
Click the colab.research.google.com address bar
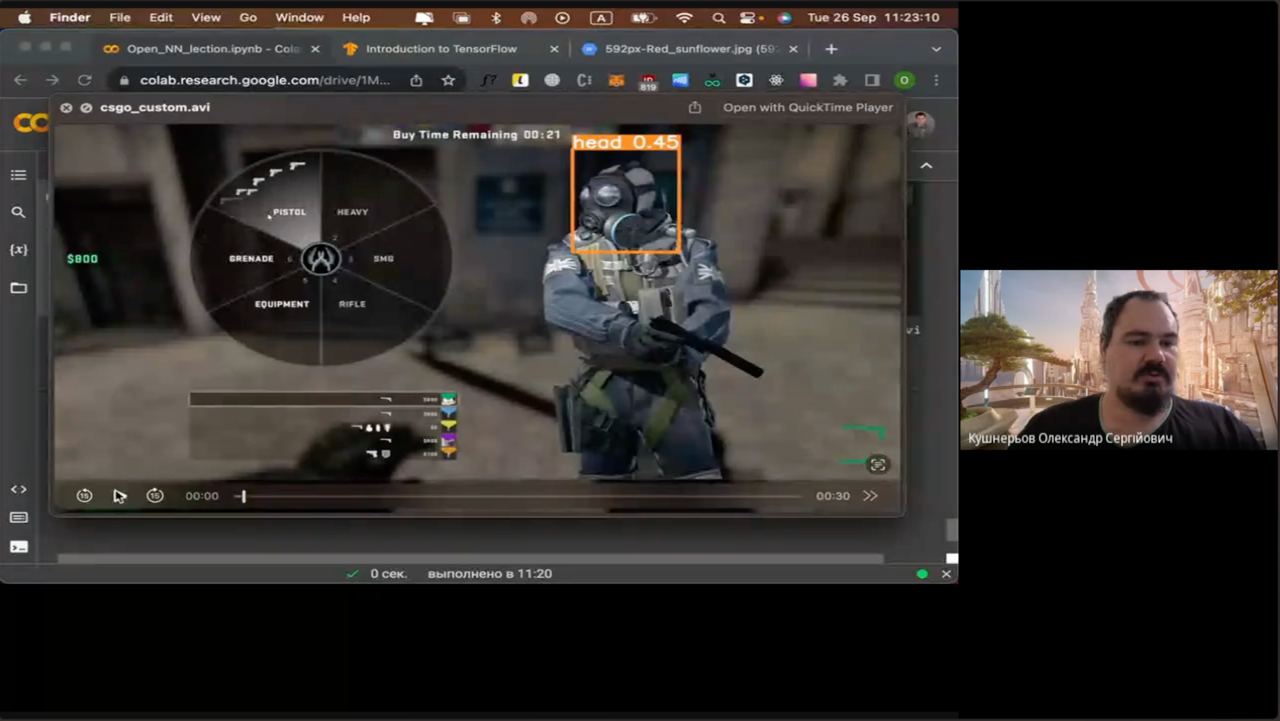coord(265,80)
